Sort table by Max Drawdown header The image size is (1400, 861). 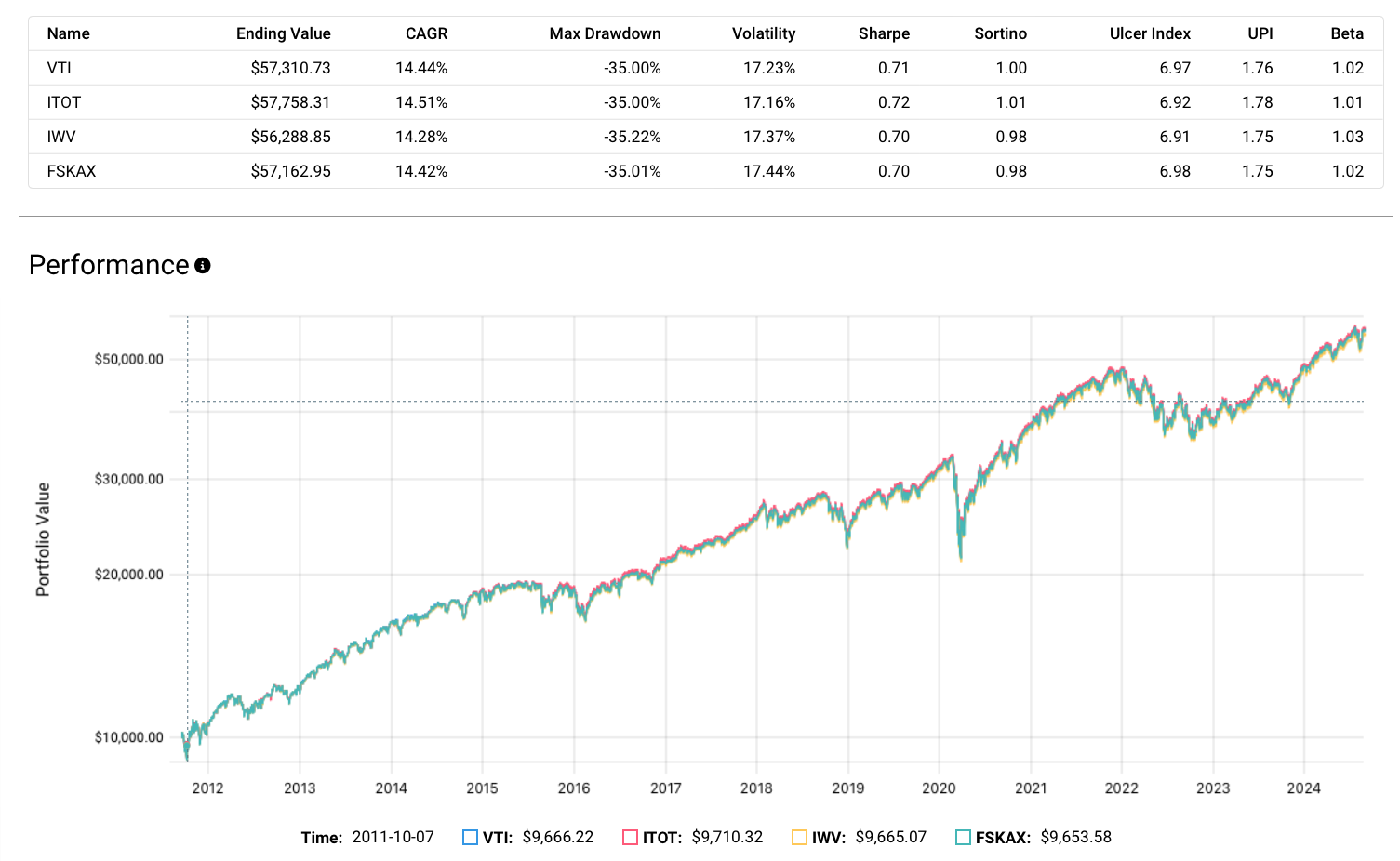pyautogui.click(x=606, y=33)
